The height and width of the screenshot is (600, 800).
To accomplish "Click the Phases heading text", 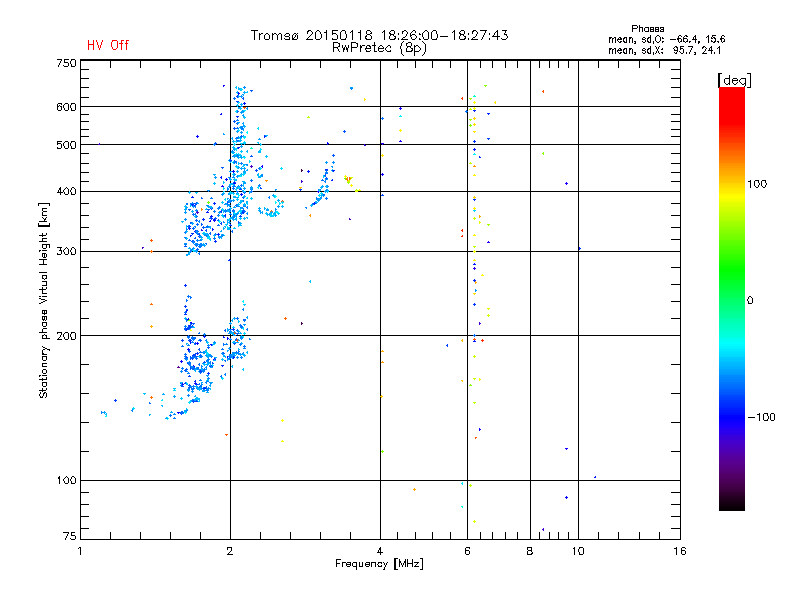I will 647,29.
